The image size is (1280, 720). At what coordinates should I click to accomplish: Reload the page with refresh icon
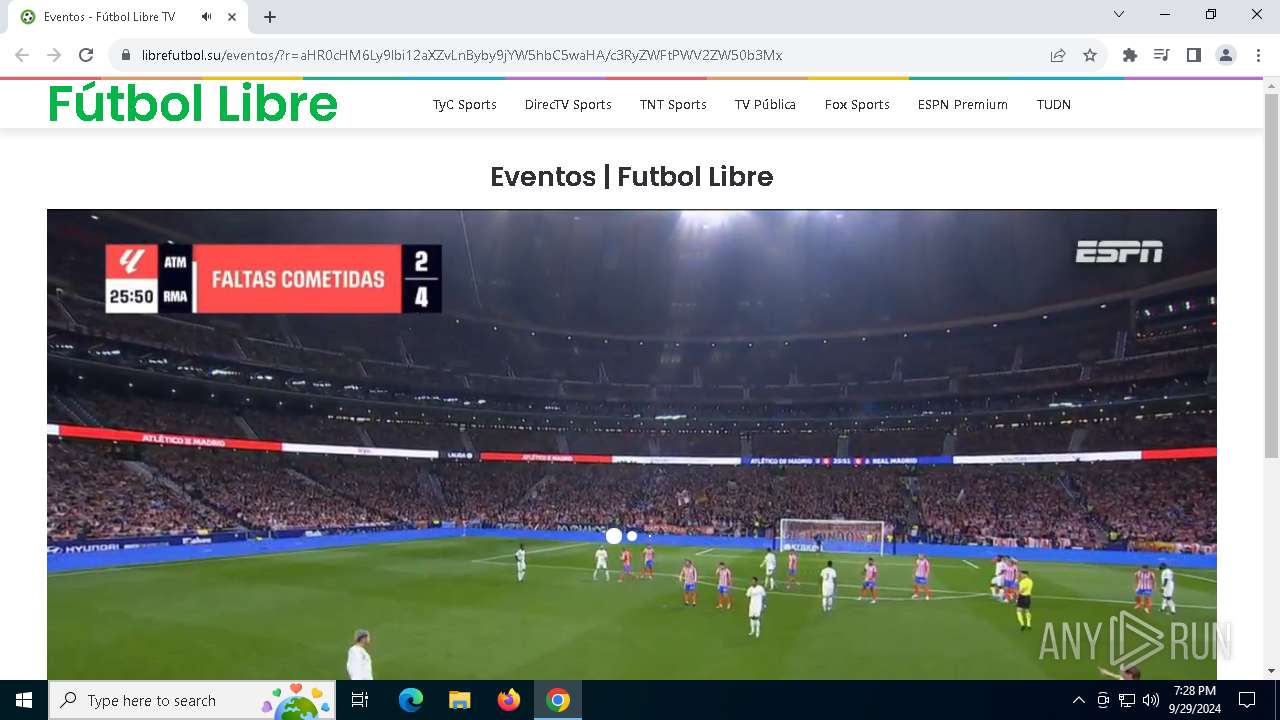86,55
